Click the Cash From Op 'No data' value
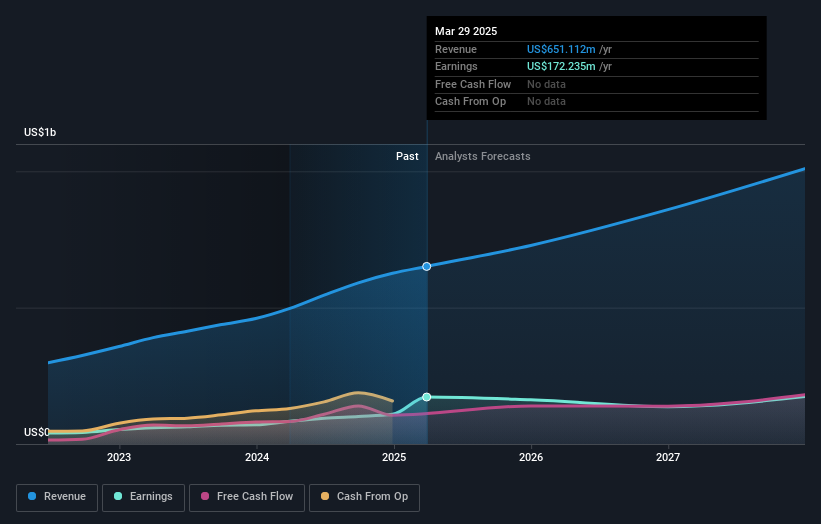Viewport: 821px width, 524px height. (546, 102)
